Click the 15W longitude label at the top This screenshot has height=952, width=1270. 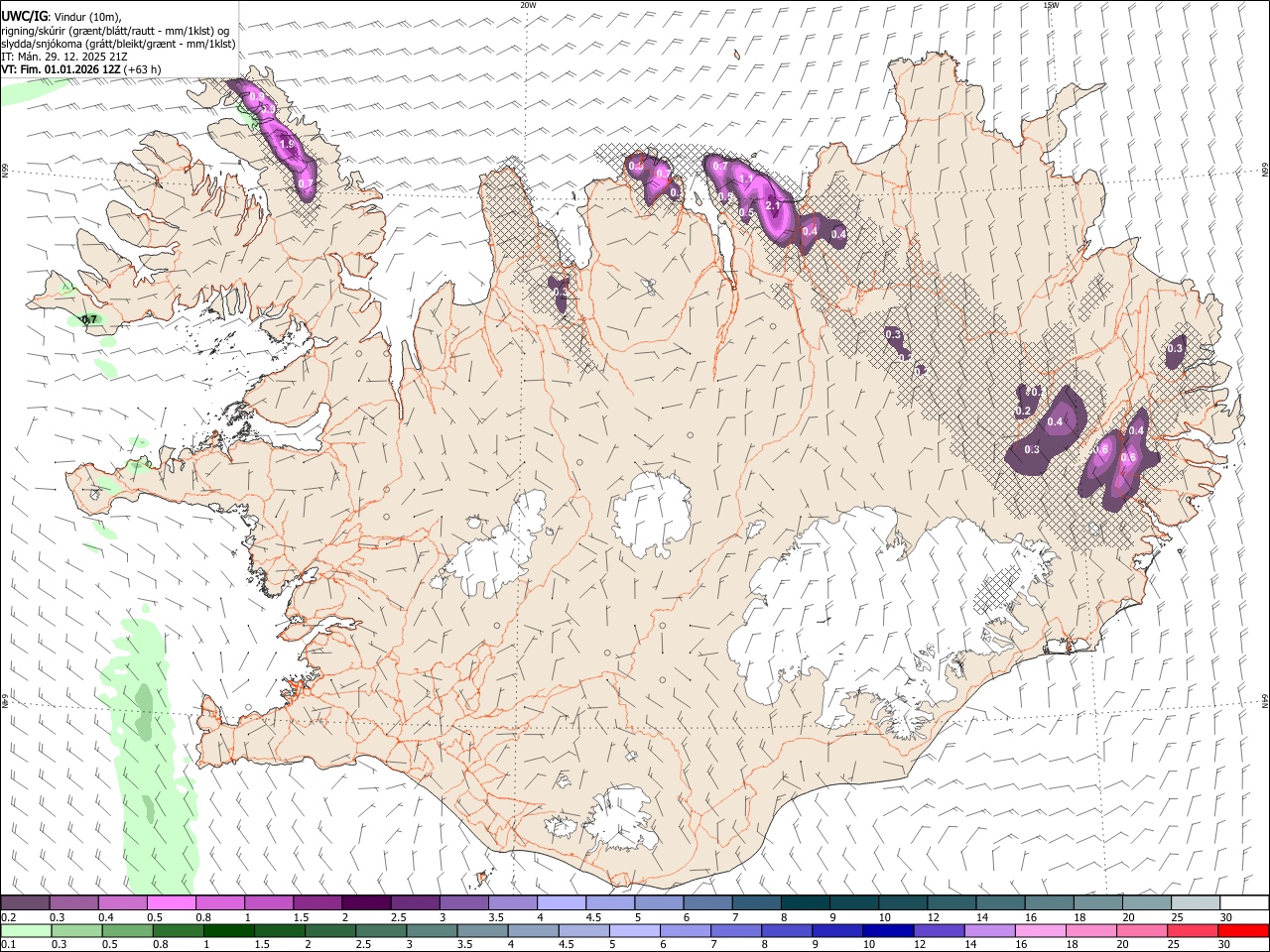click(1051, 5)
